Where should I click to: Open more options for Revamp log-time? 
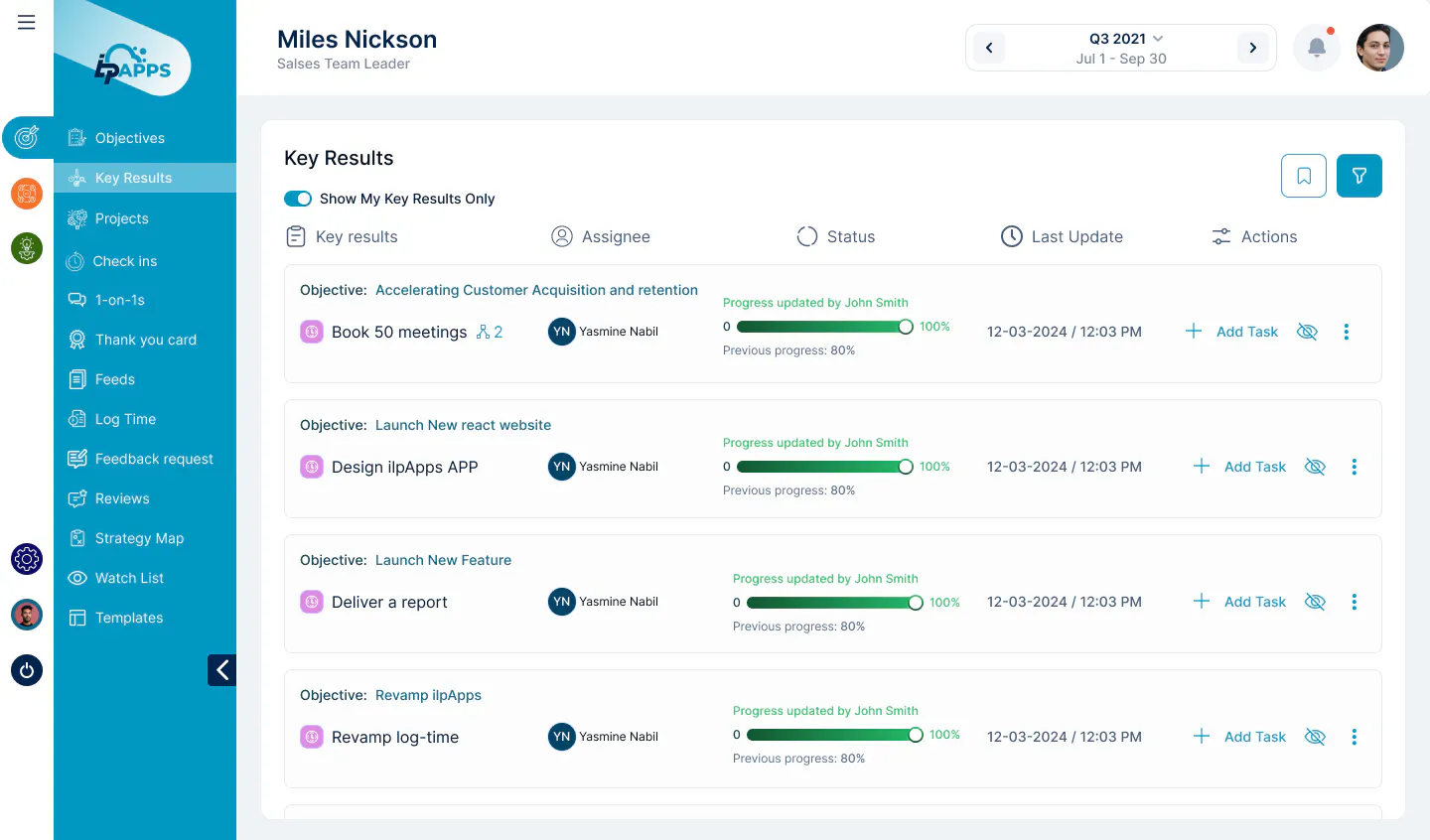1355,737
